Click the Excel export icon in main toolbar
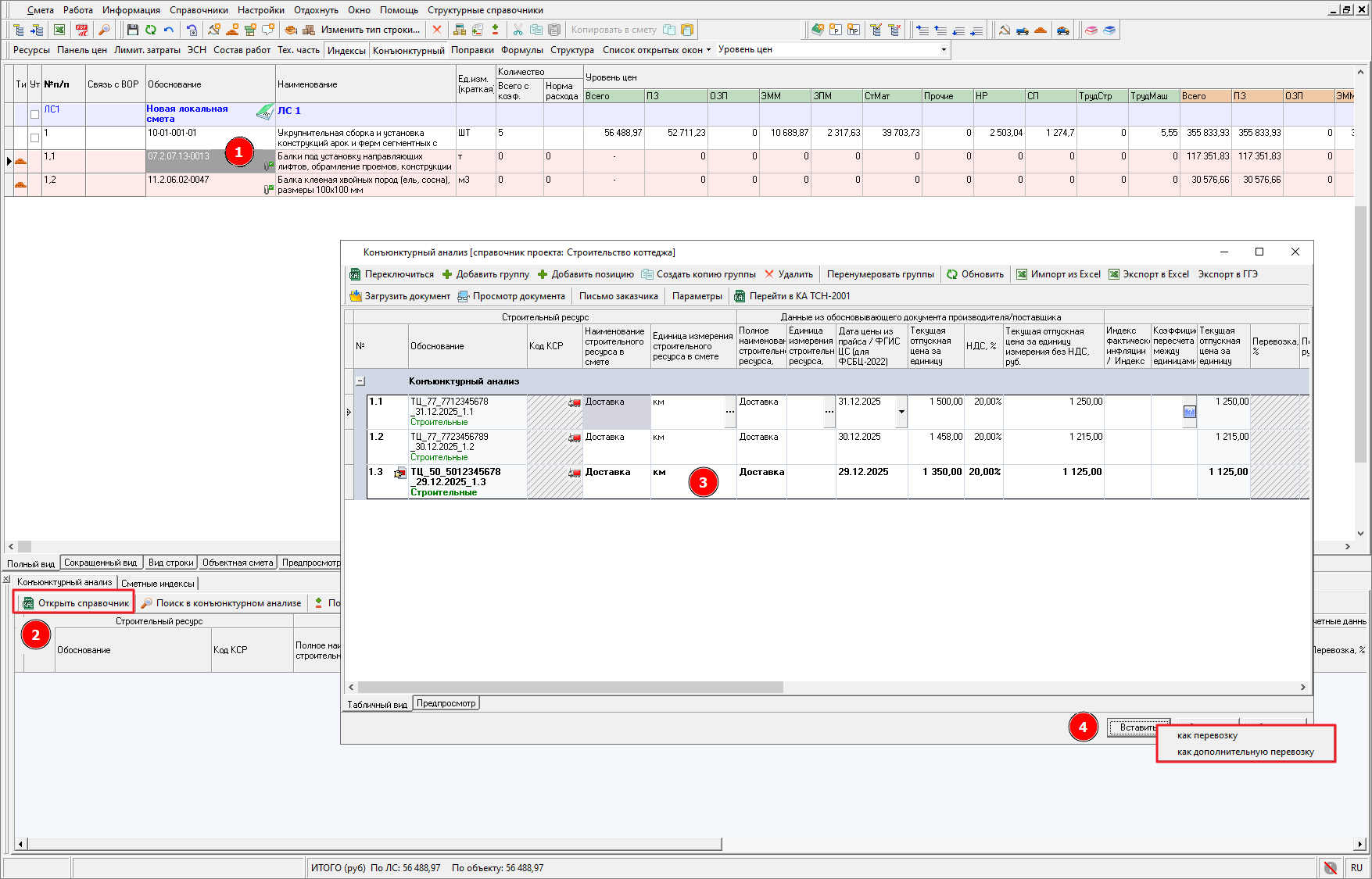The height and width of the screenshot is (879, 1372). pos(59,30)
